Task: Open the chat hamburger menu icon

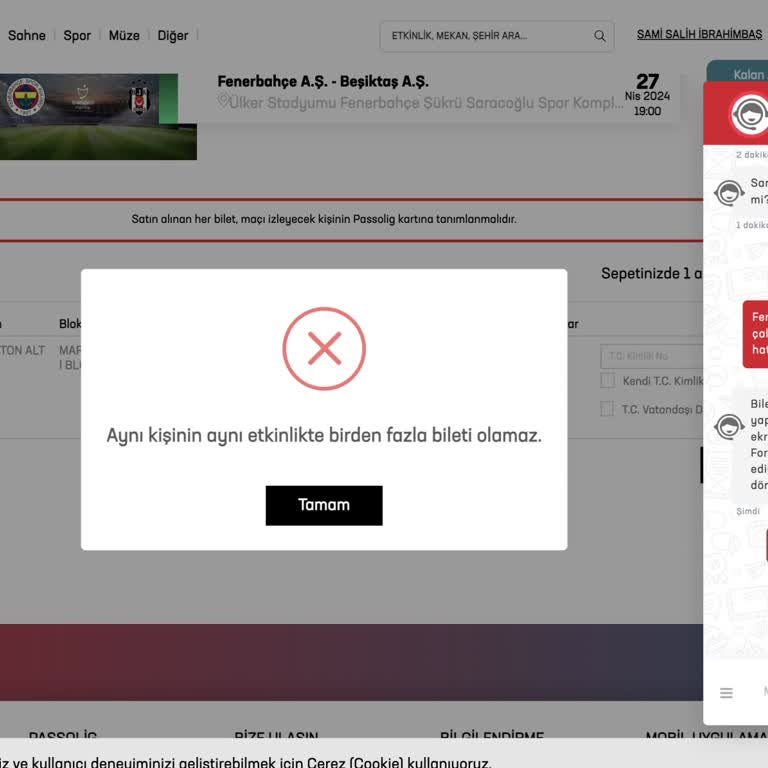Action: [x=726, y=693]
